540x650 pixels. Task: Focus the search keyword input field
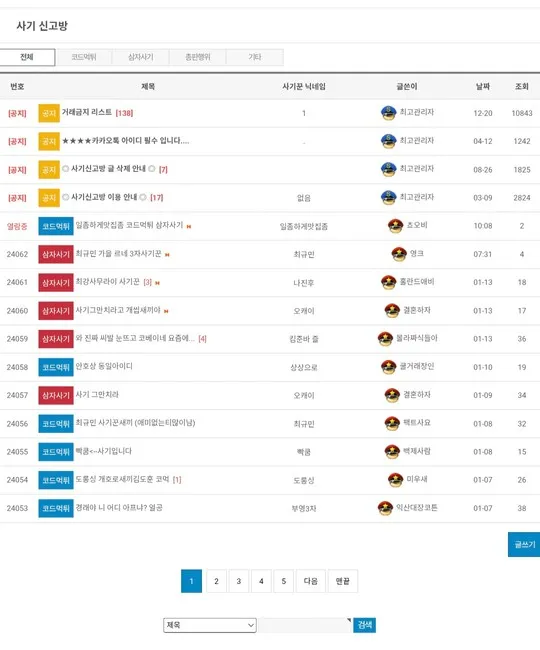click(305, 625)
